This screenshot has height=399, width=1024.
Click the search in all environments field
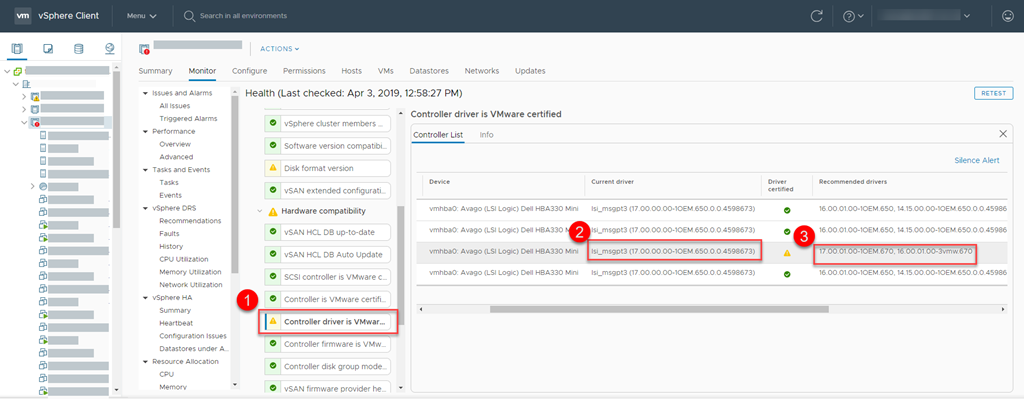243,16
